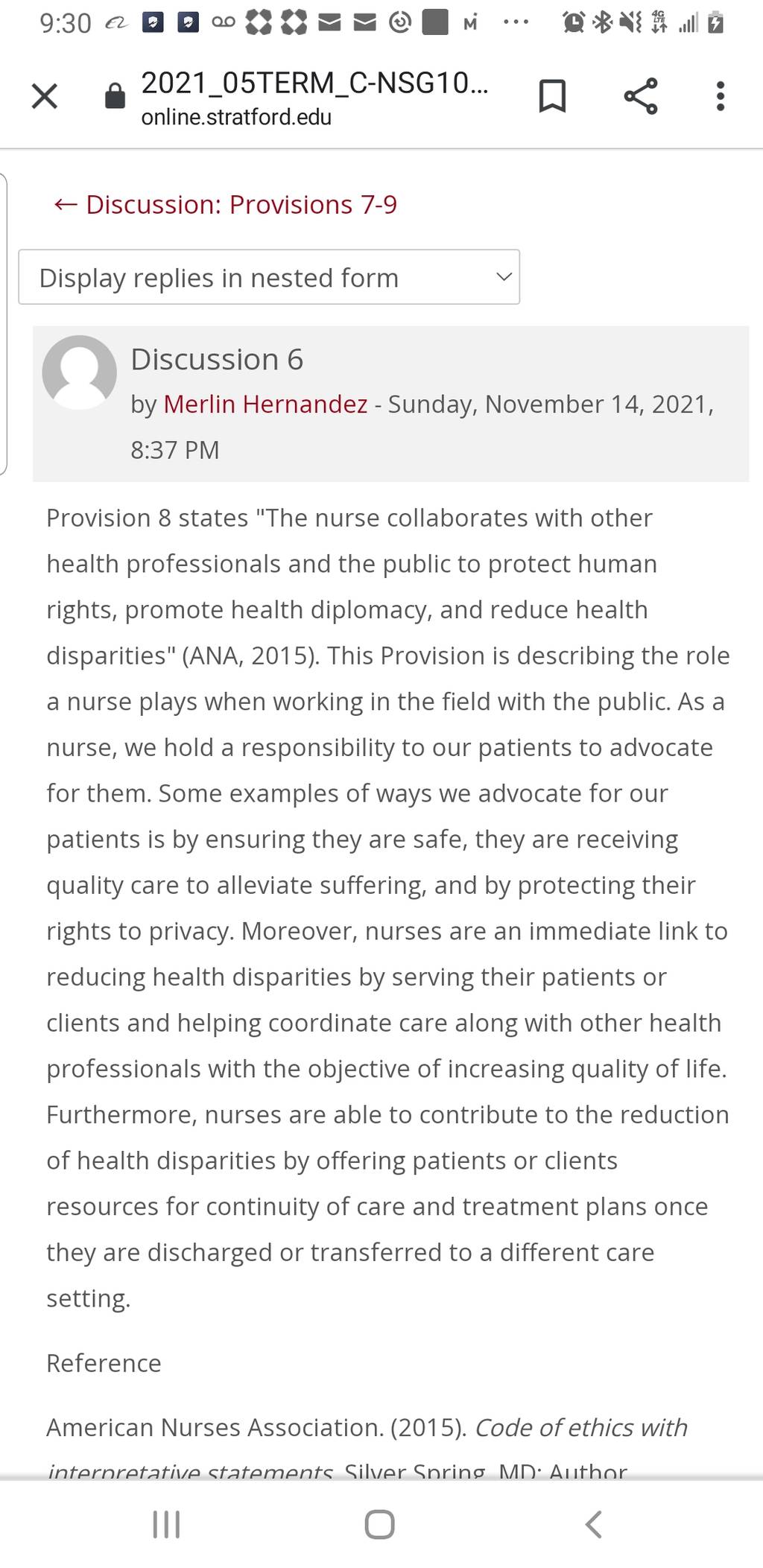Tap the page URL online.stratford.edu

236,117
